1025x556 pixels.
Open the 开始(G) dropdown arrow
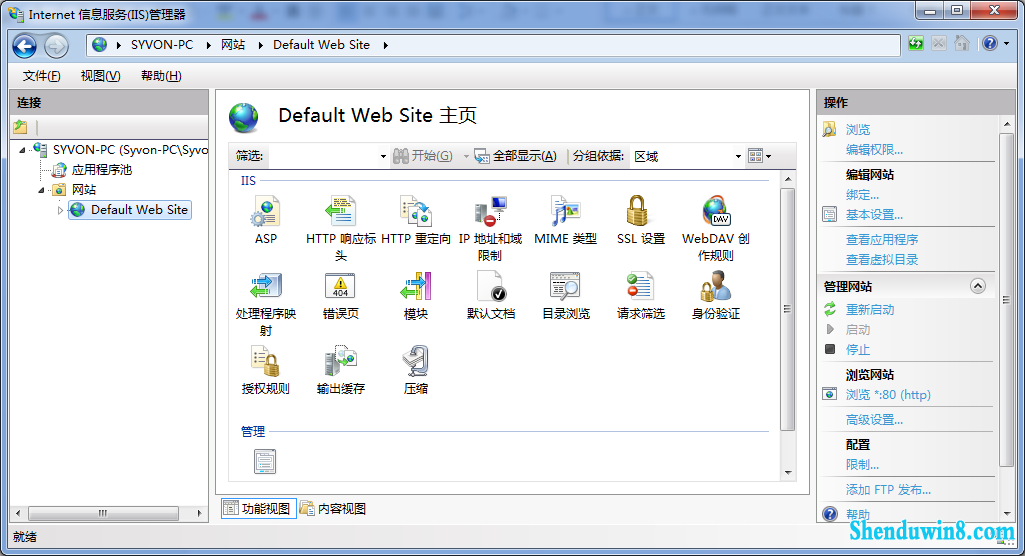click(466, 157)
